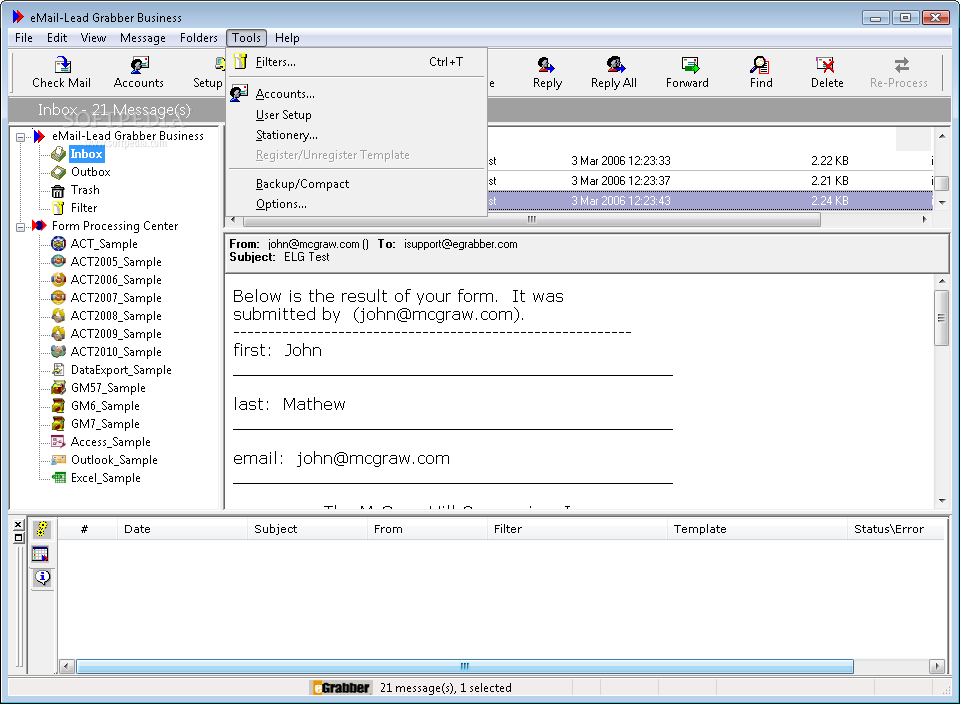Open the Folders menu

tap(198, 38)
